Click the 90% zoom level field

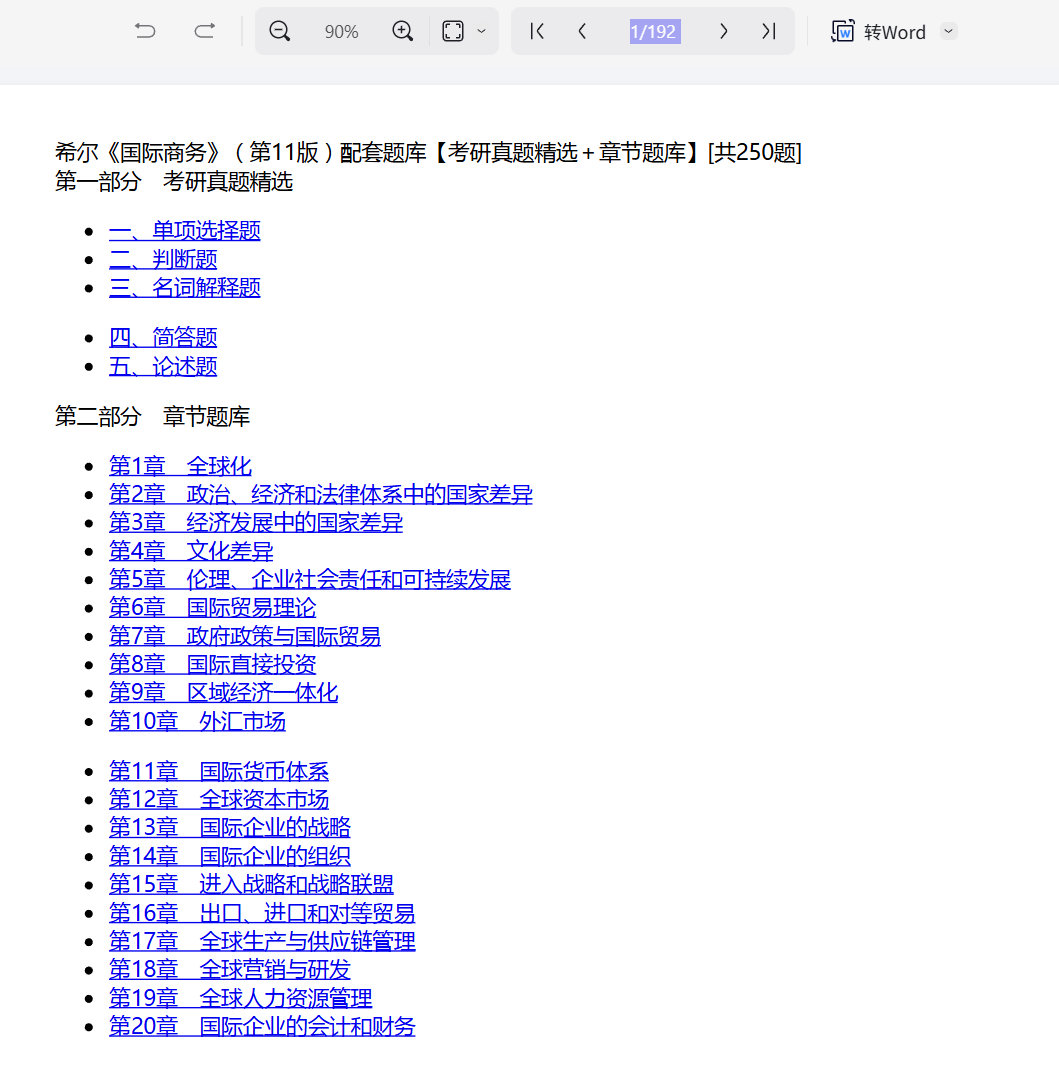click(x=341, y=32)
